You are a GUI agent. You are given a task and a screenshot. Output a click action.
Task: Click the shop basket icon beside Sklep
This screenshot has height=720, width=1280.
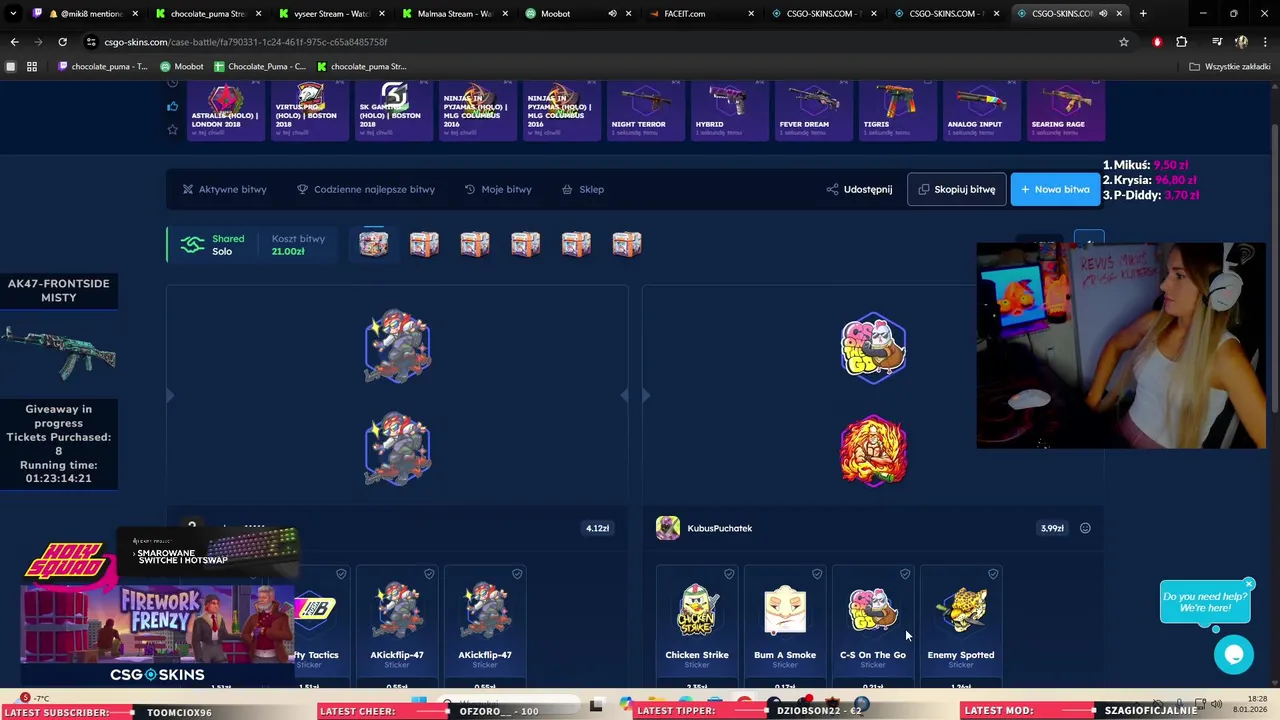(567, 189)
